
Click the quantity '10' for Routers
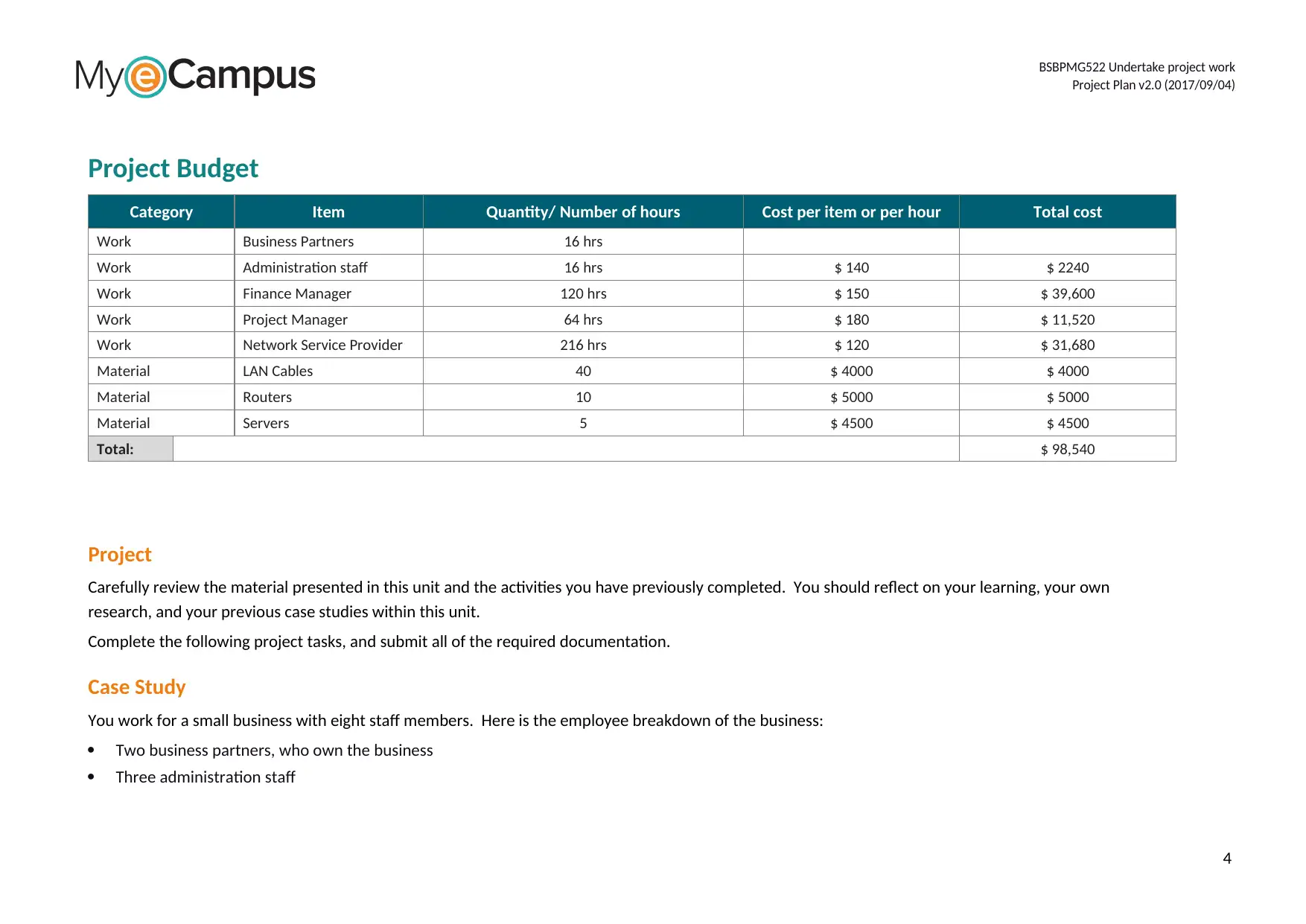point(583,397)
